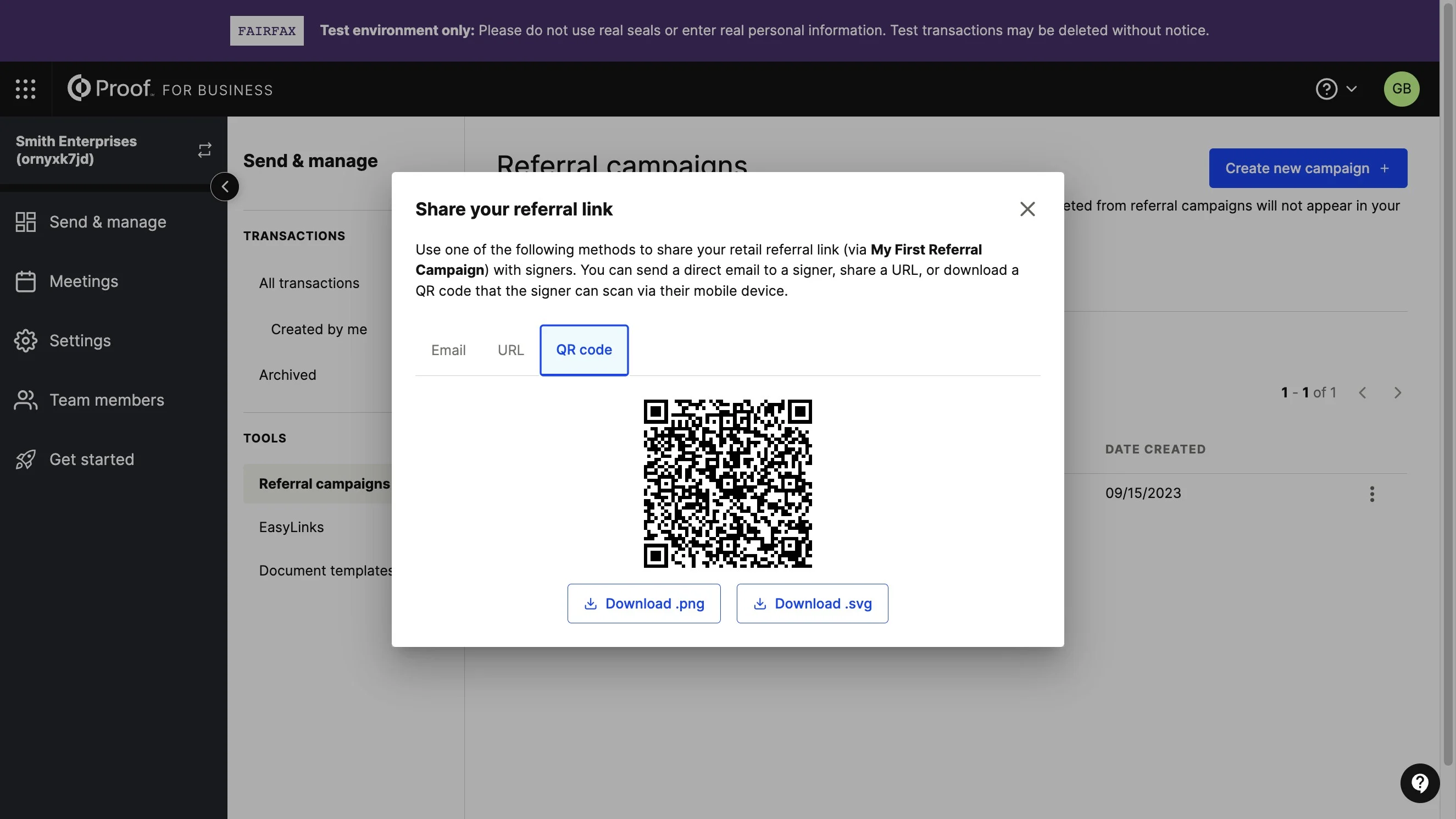Download the QR code as .svg

tap(812, 604)
